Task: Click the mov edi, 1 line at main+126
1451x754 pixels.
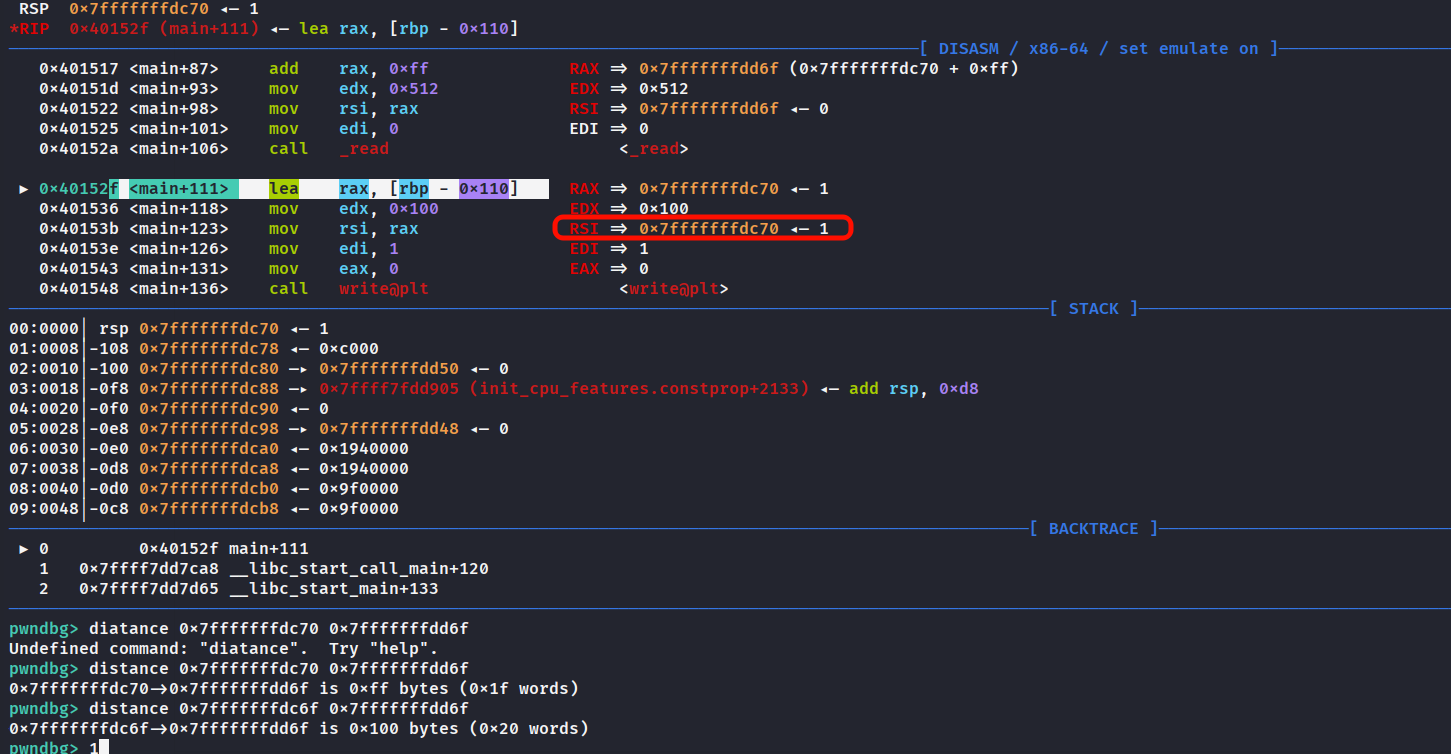Action: point(219,248)
